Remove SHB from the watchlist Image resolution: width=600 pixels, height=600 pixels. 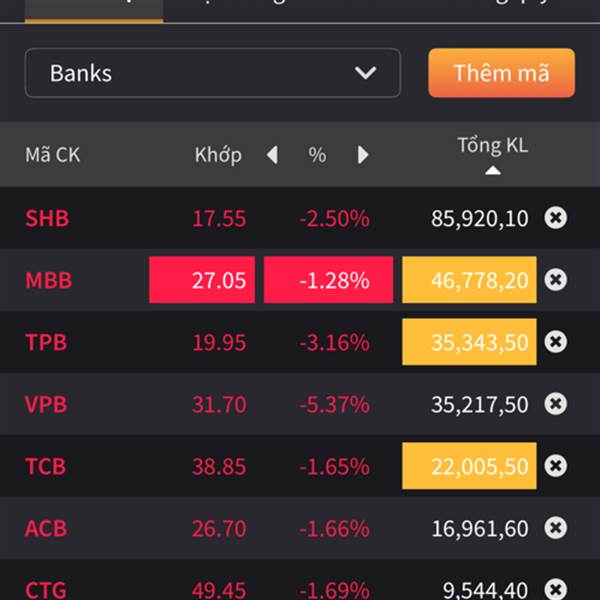tap(556, 218)
